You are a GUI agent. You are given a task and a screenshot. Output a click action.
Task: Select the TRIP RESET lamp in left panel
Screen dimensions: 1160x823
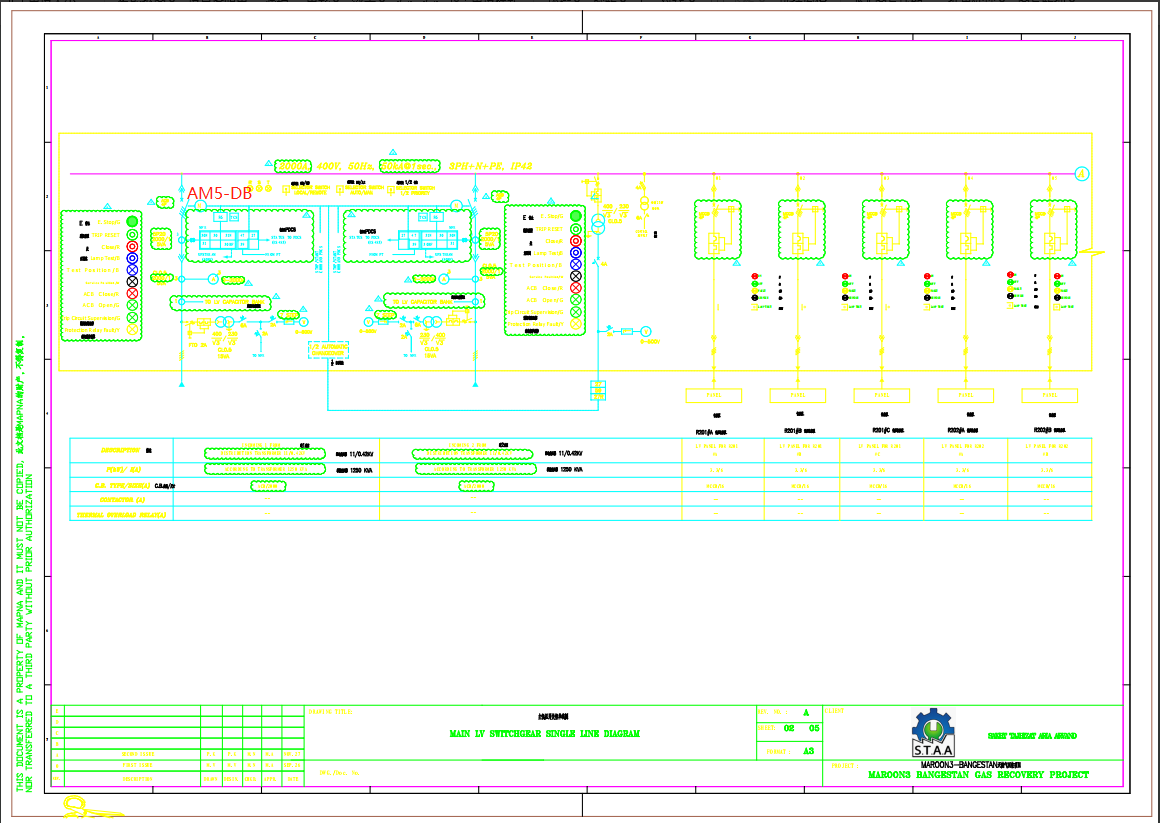coord(132,234)
